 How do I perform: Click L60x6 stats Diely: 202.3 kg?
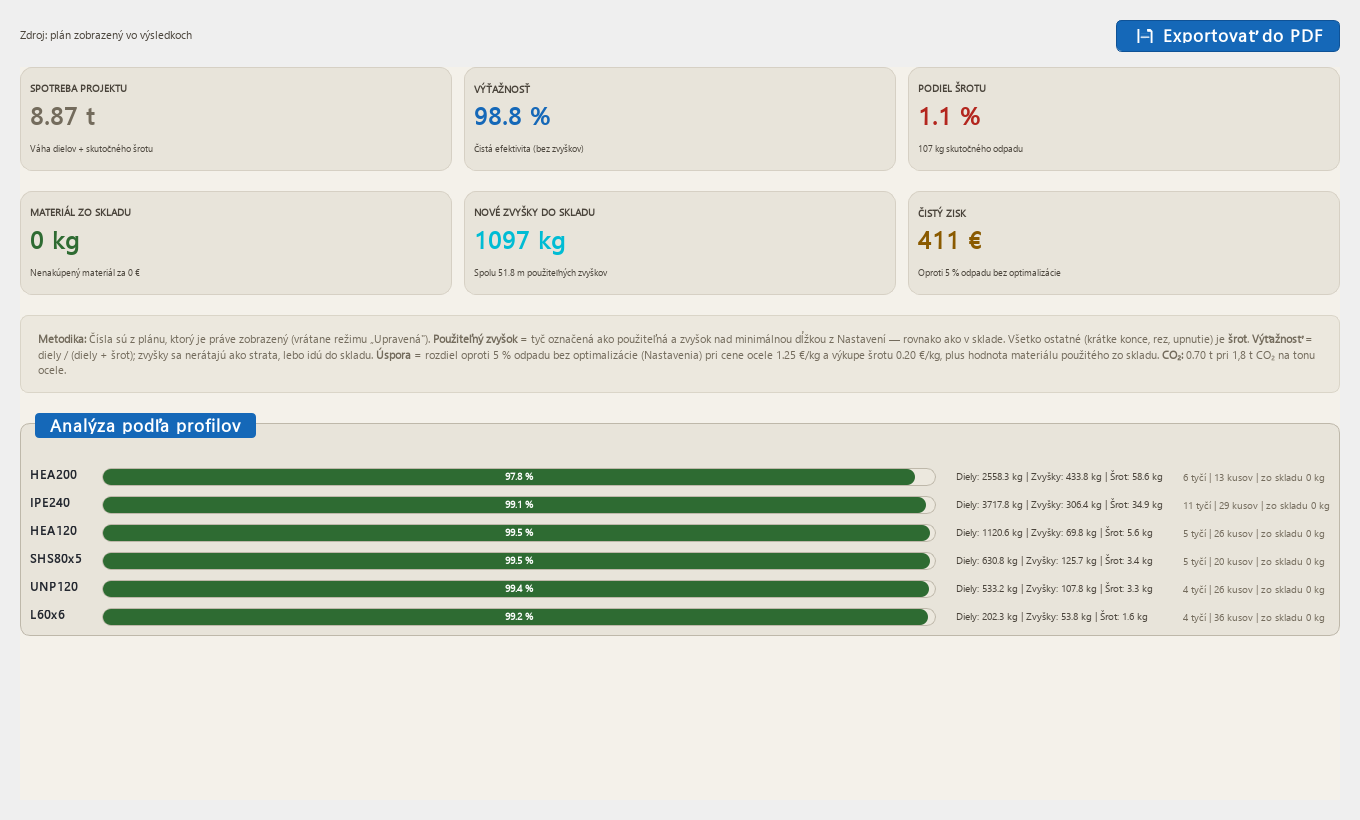987,617
